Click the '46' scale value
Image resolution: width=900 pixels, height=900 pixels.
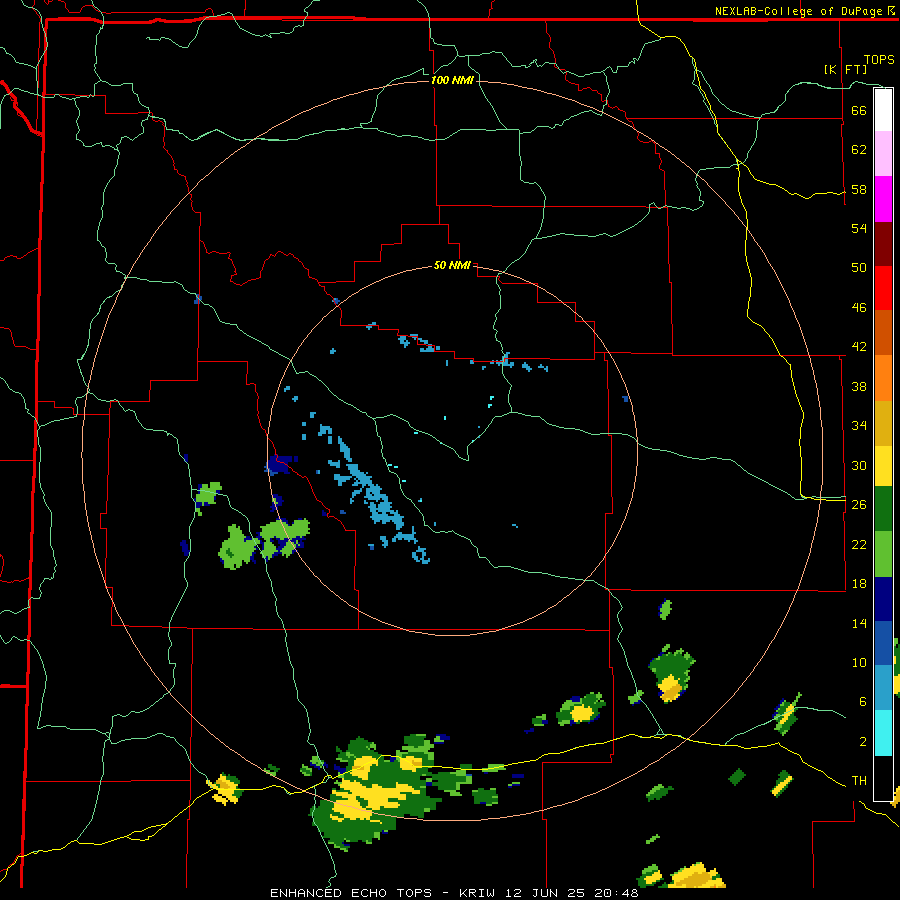coord(859,308)
